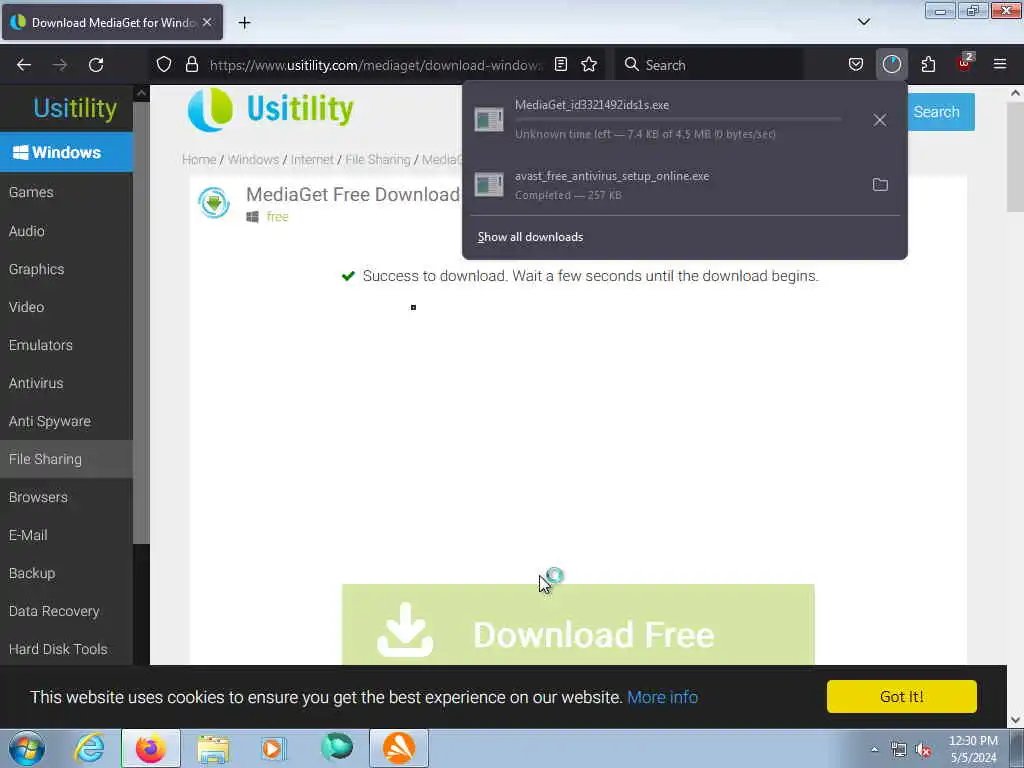Click the Windows breadcrumb link

point(253,159)
